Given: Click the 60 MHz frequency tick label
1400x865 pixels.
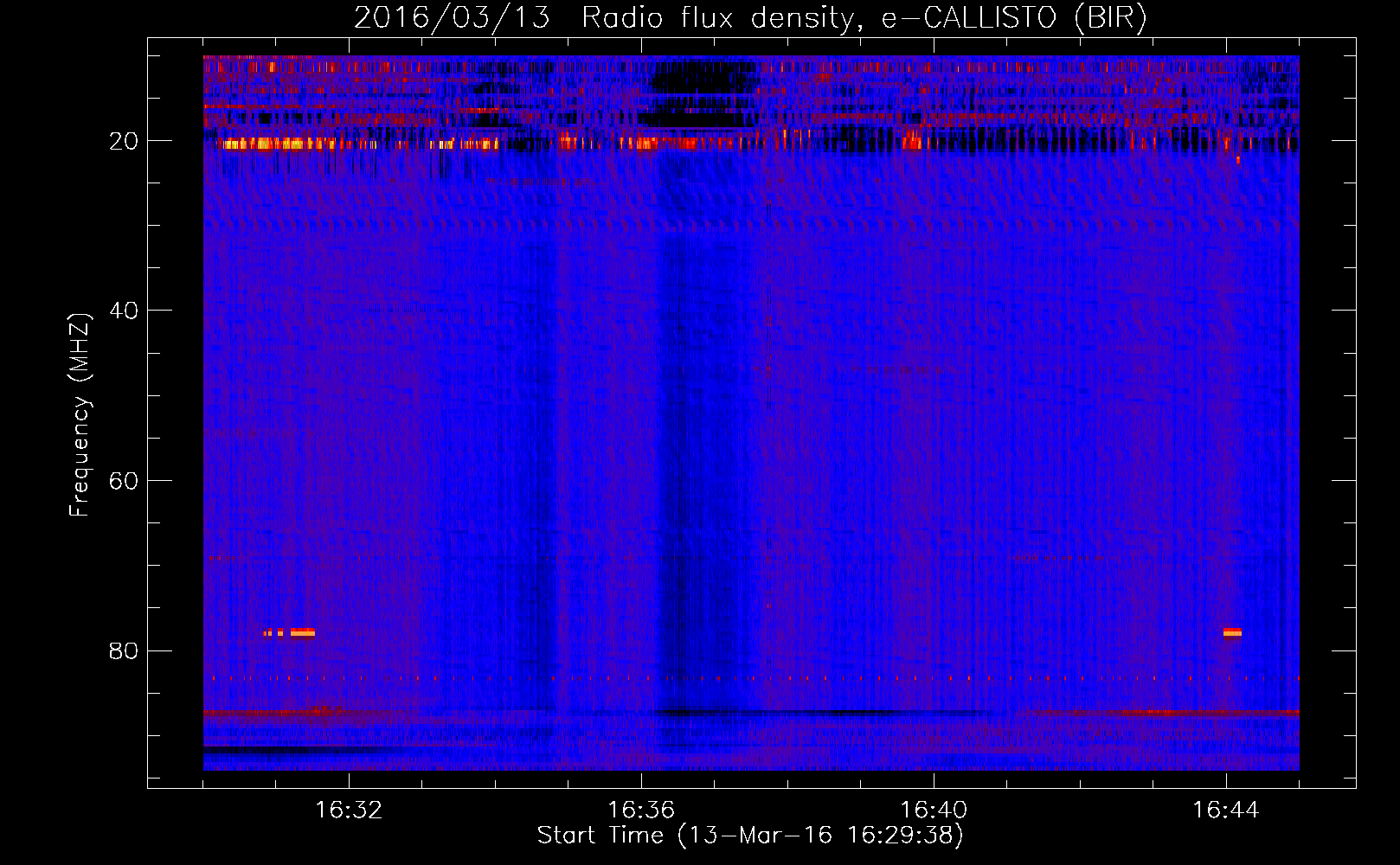Looking at the screenshot, I should pos(124,481).
